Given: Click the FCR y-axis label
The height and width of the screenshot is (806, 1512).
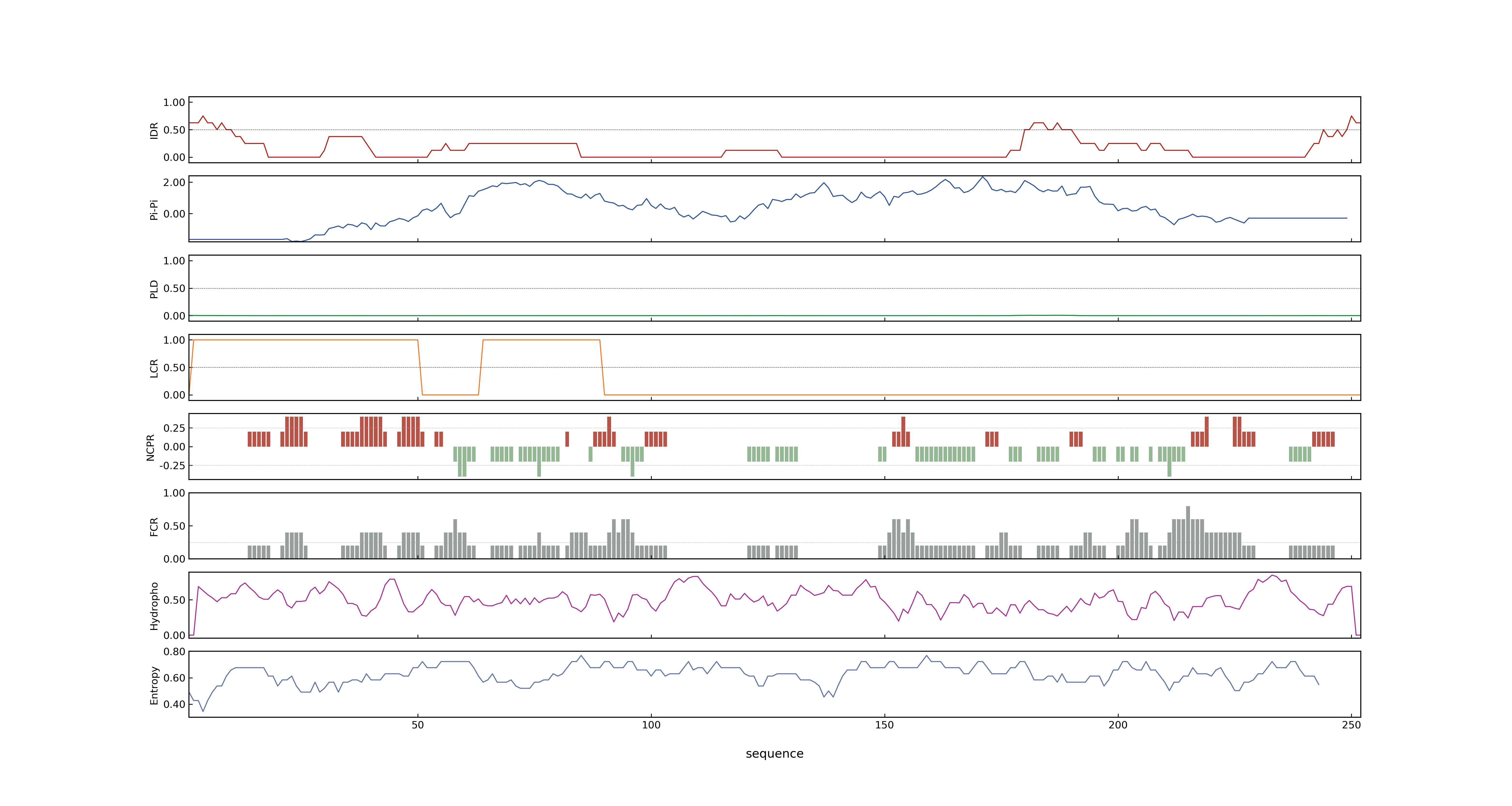Looking at the screenshot, I should pyautogui.click(x=154, y=526).
